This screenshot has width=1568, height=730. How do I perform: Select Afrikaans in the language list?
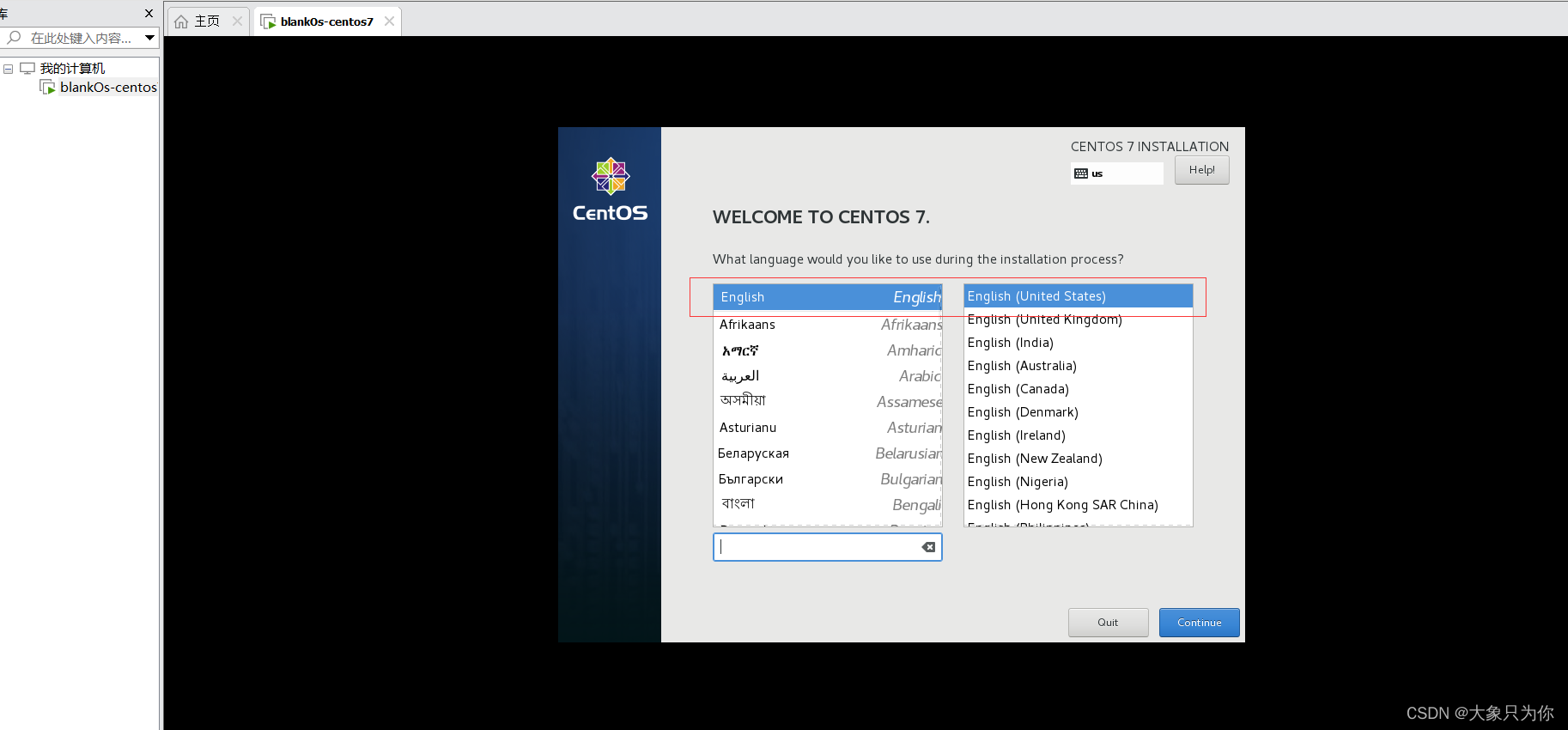(828, 325)
